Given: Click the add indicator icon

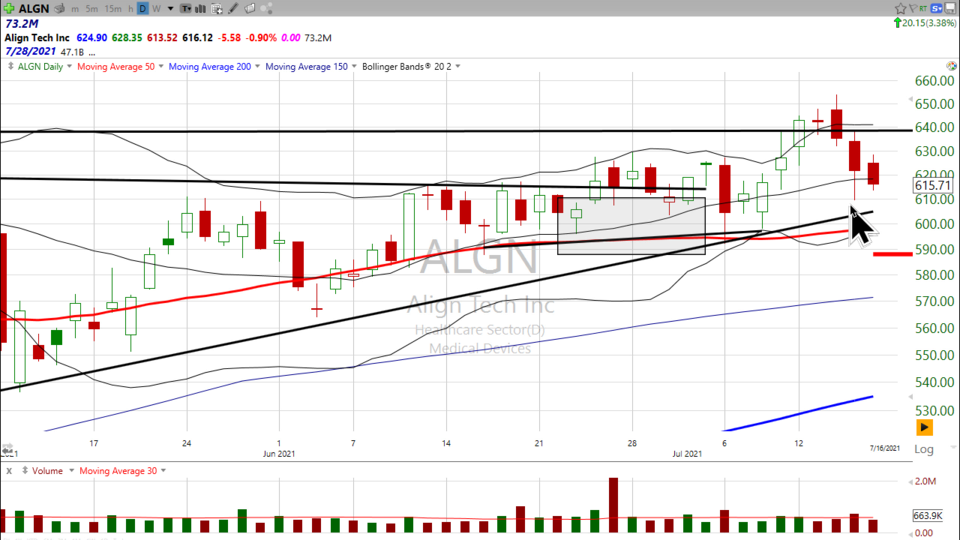Looking at the screenshot, I should (x=217, y=9).
